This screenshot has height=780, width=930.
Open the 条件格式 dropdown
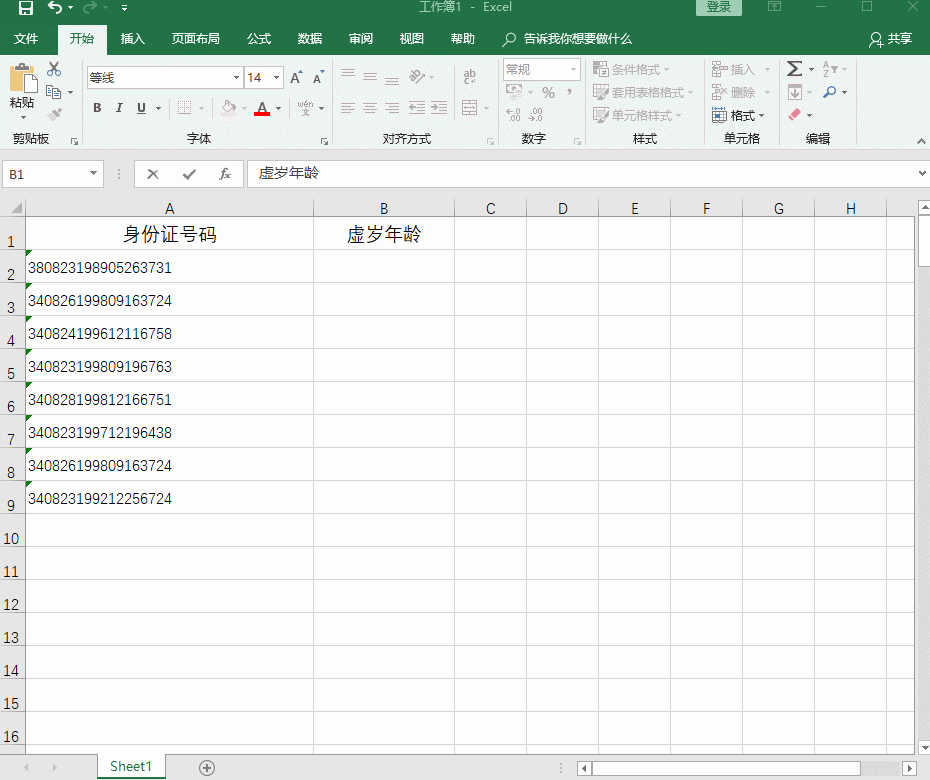click(632, 69)
